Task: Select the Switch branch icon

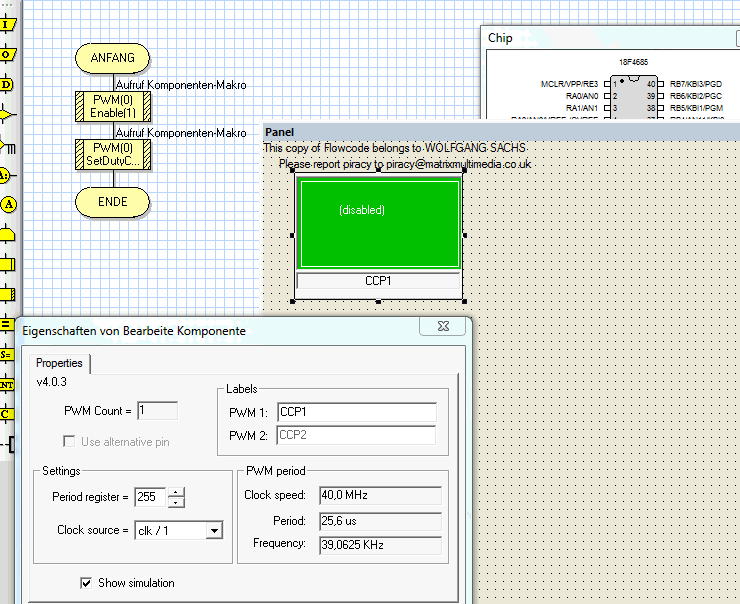Action: pyautogui.click(x=7, y=145)
